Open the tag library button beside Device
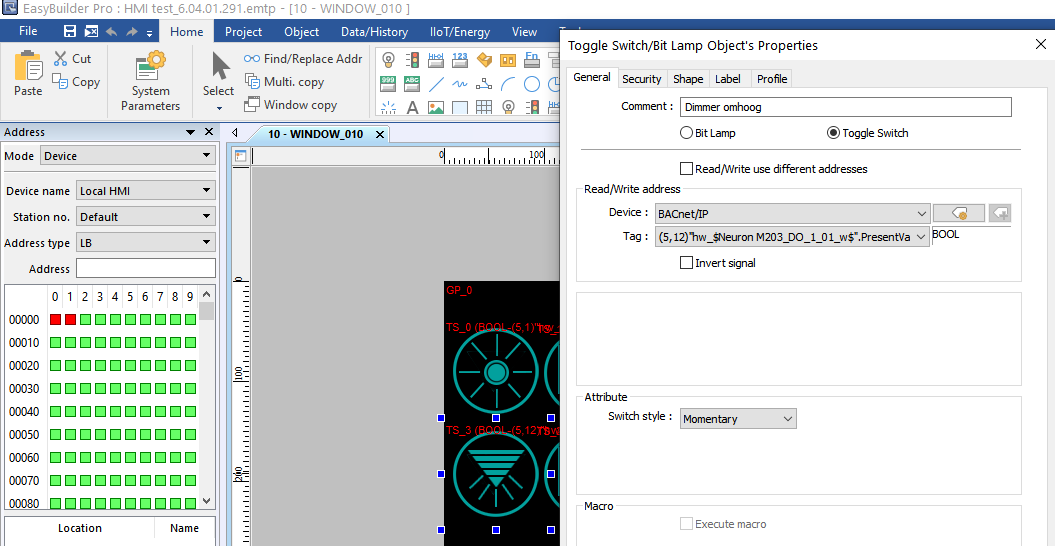The height and width of the screenshot is (546, 1055). 958,213
